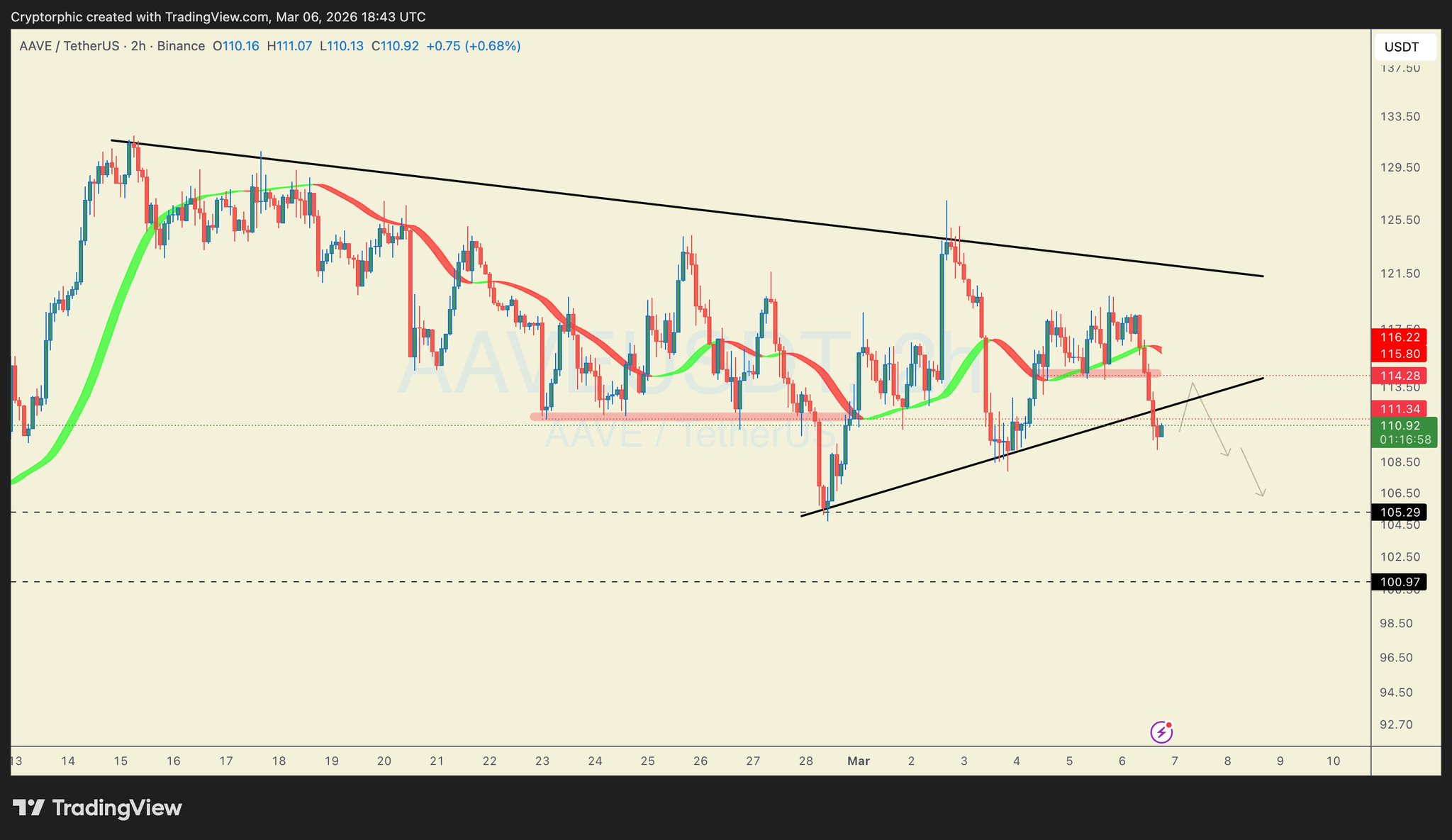
Task: Click the 105.29 black price label
Action: (1399, 512)
